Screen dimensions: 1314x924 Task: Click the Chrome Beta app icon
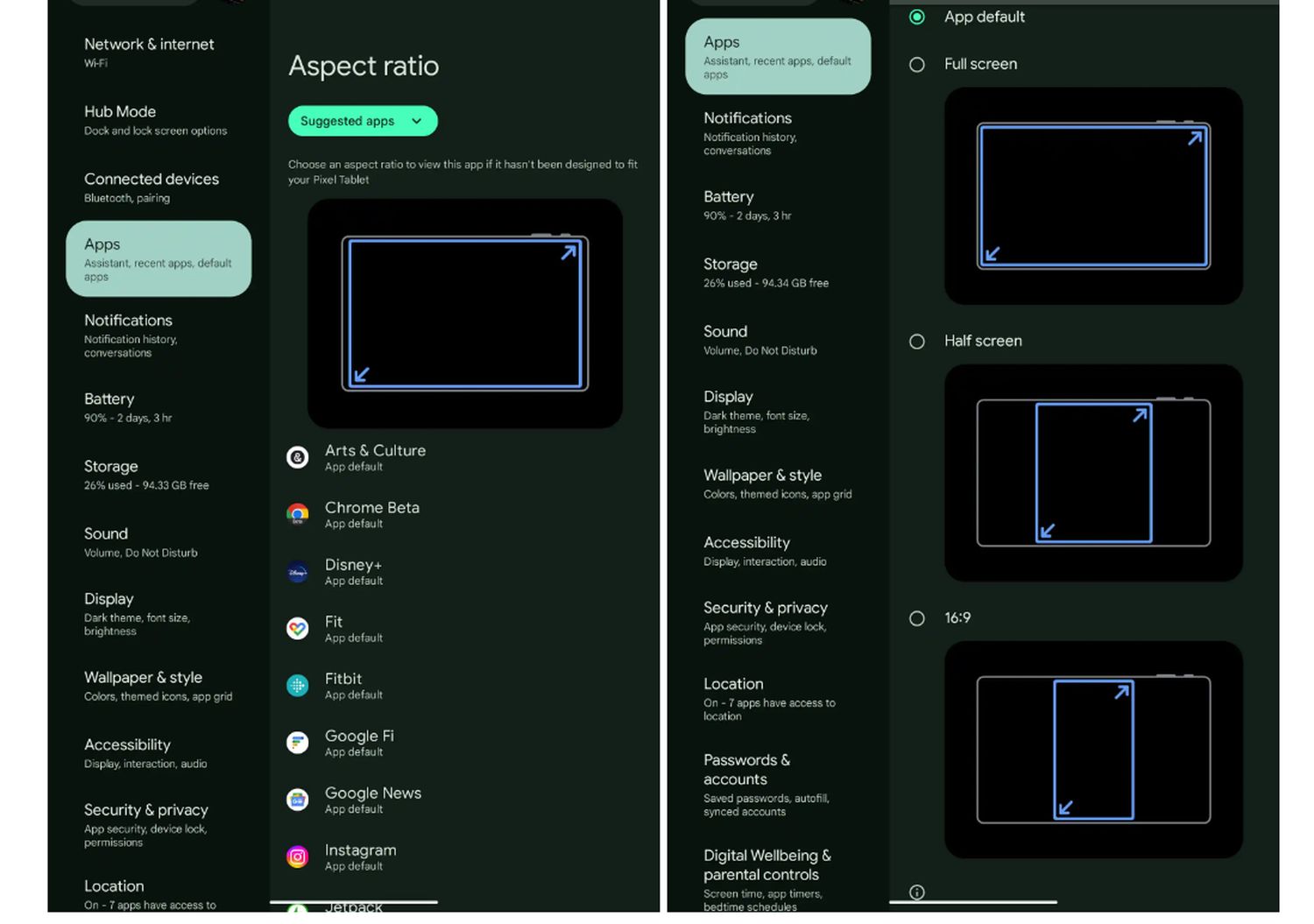pos(298,514)
